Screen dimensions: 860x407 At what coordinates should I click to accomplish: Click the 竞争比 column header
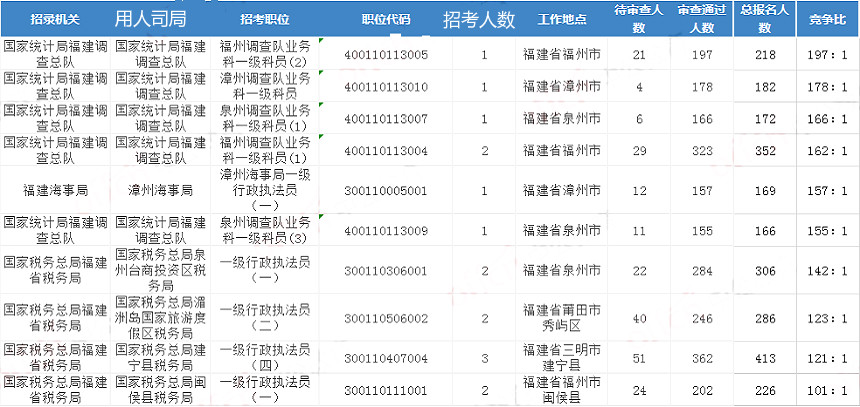coord(828,20)
